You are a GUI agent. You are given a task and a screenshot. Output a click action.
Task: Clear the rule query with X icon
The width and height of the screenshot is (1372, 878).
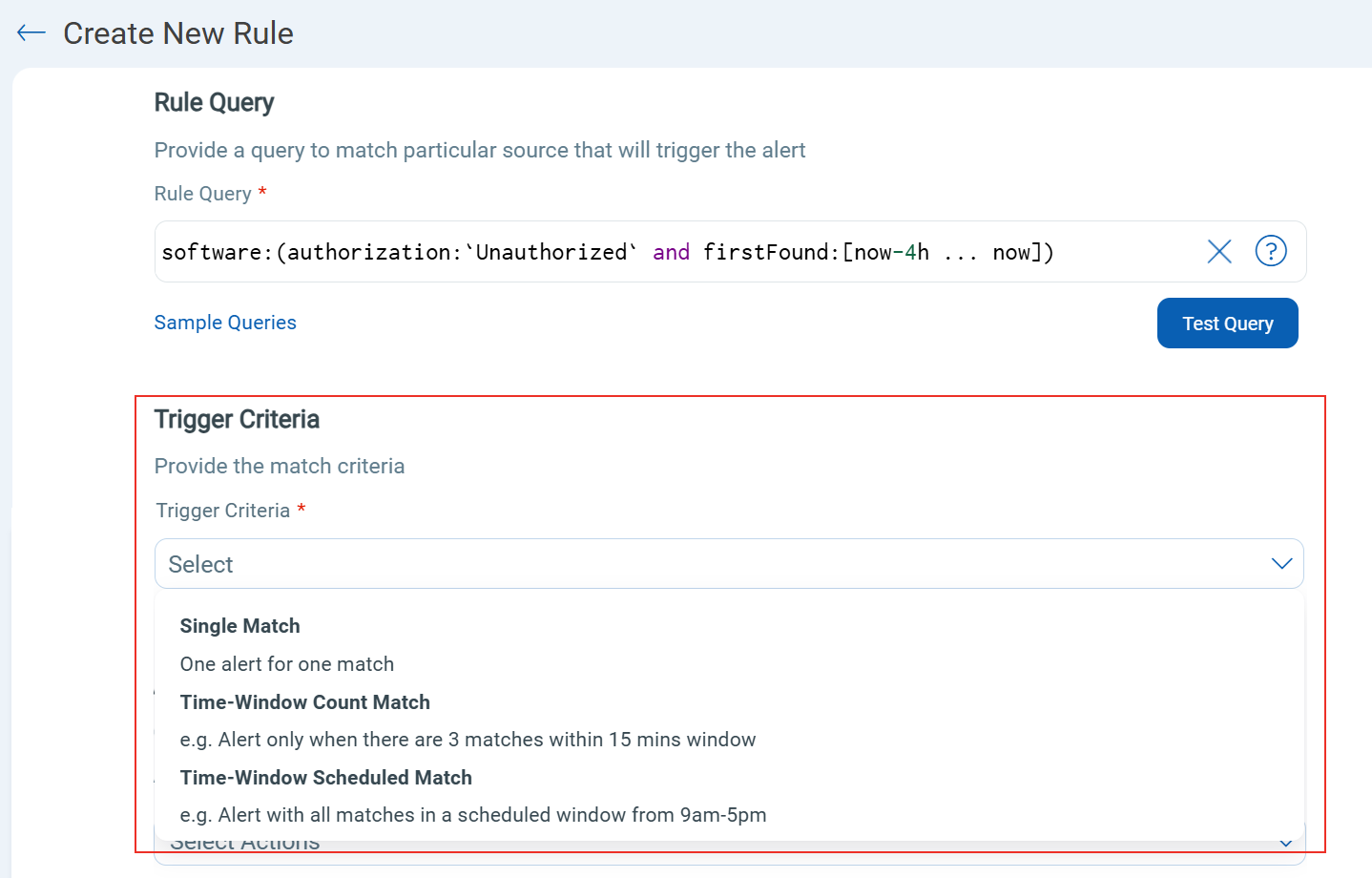pos(1219,251)
